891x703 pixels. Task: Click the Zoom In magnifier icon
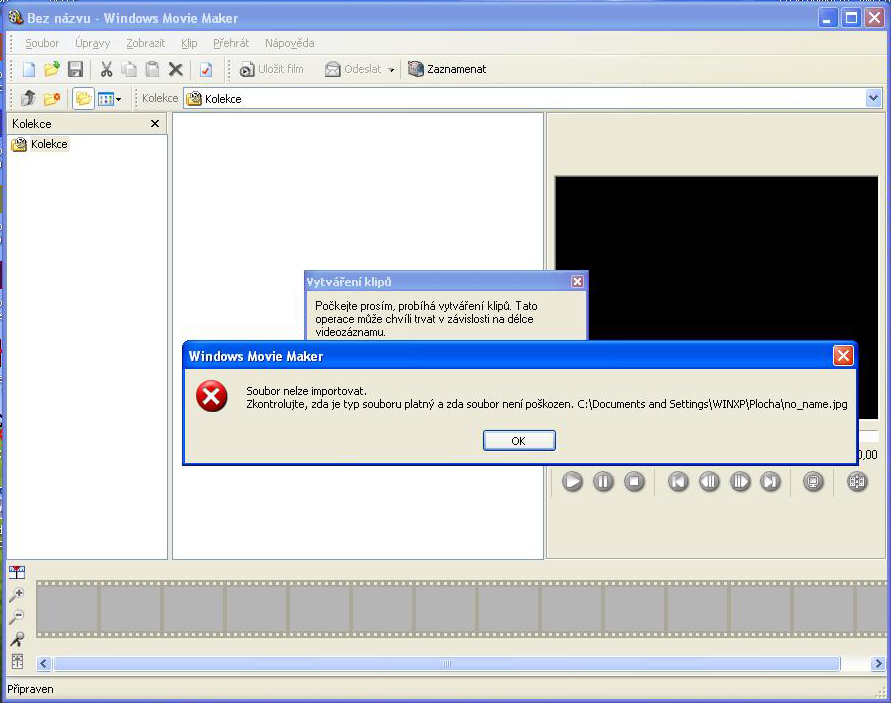[17, 595]
